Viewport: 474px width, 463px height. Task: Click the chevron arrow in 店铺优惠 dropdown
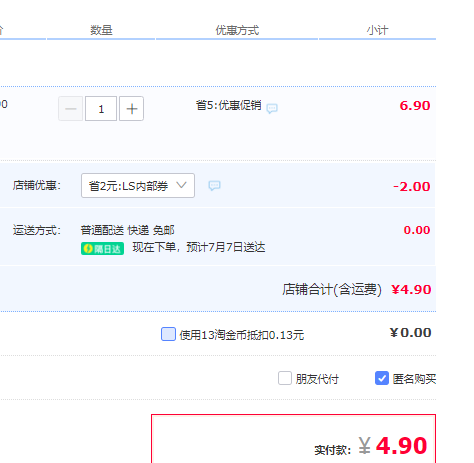tap(181, 185)
